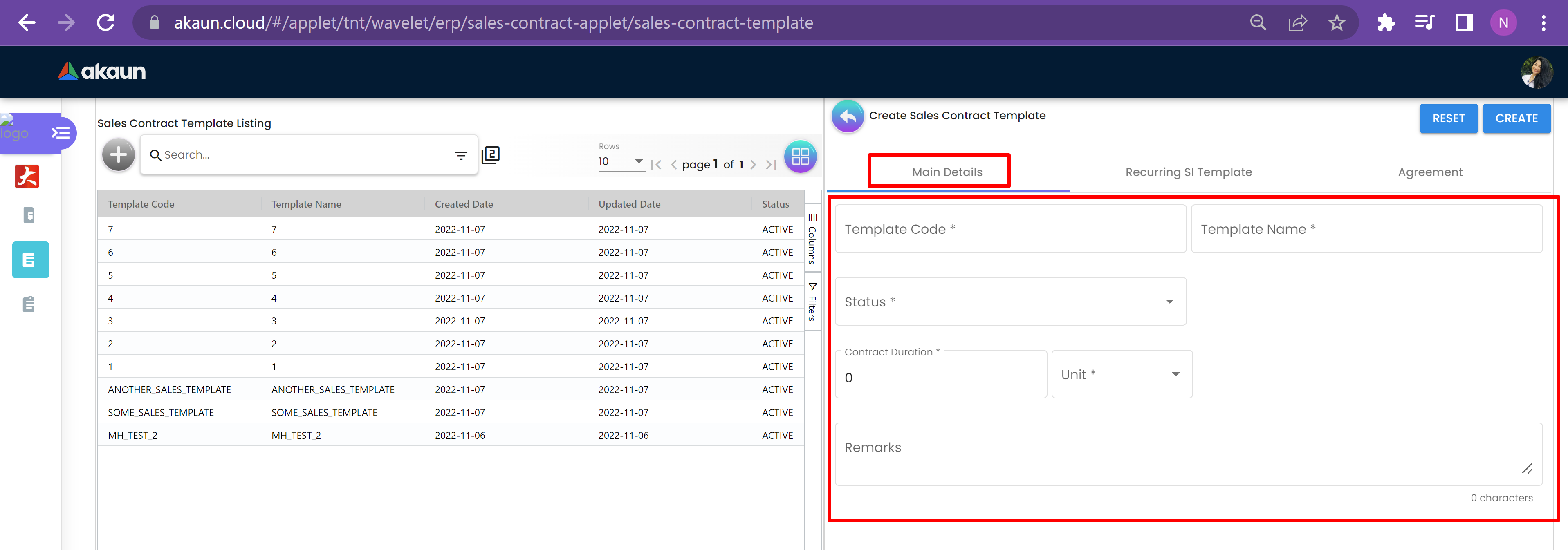Open the red runner sidebar icon
This screenshot has height=550, width=1568.
pos(27,177)
